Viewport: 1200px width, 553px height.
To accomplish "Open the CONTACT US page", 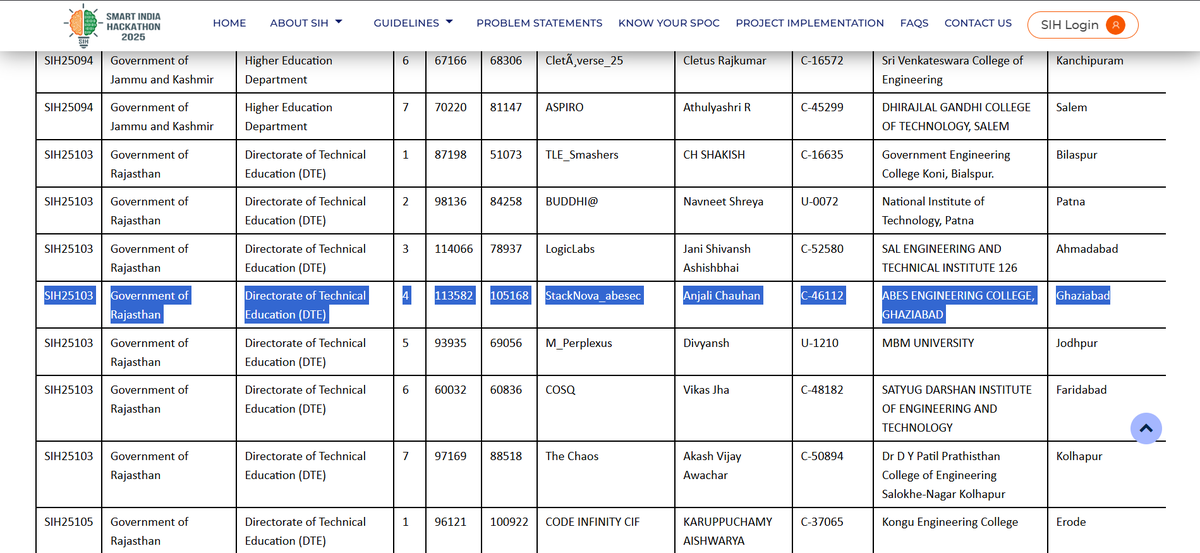I will [978, 23].
